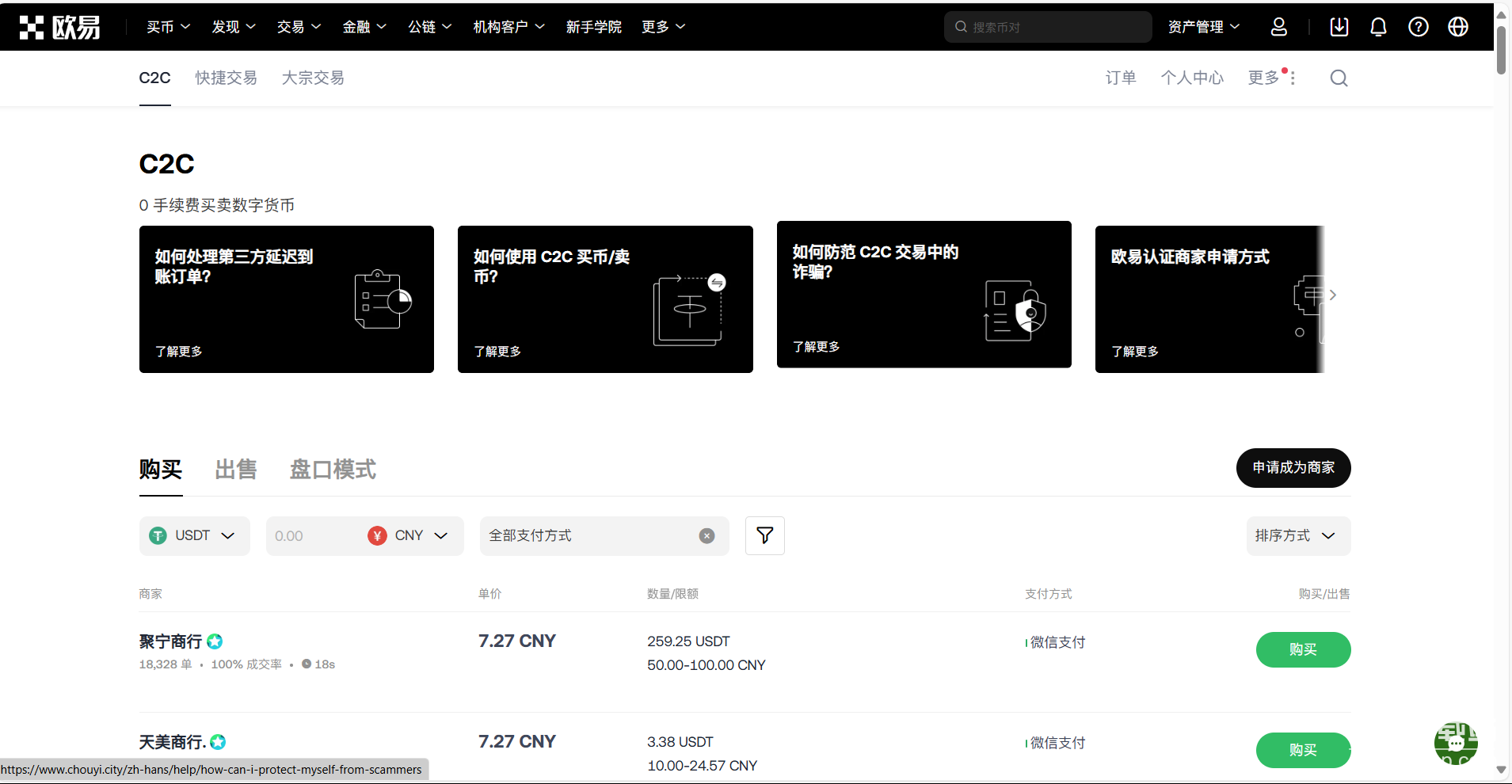Select the C2C sub-tab

tap(155, 78)
